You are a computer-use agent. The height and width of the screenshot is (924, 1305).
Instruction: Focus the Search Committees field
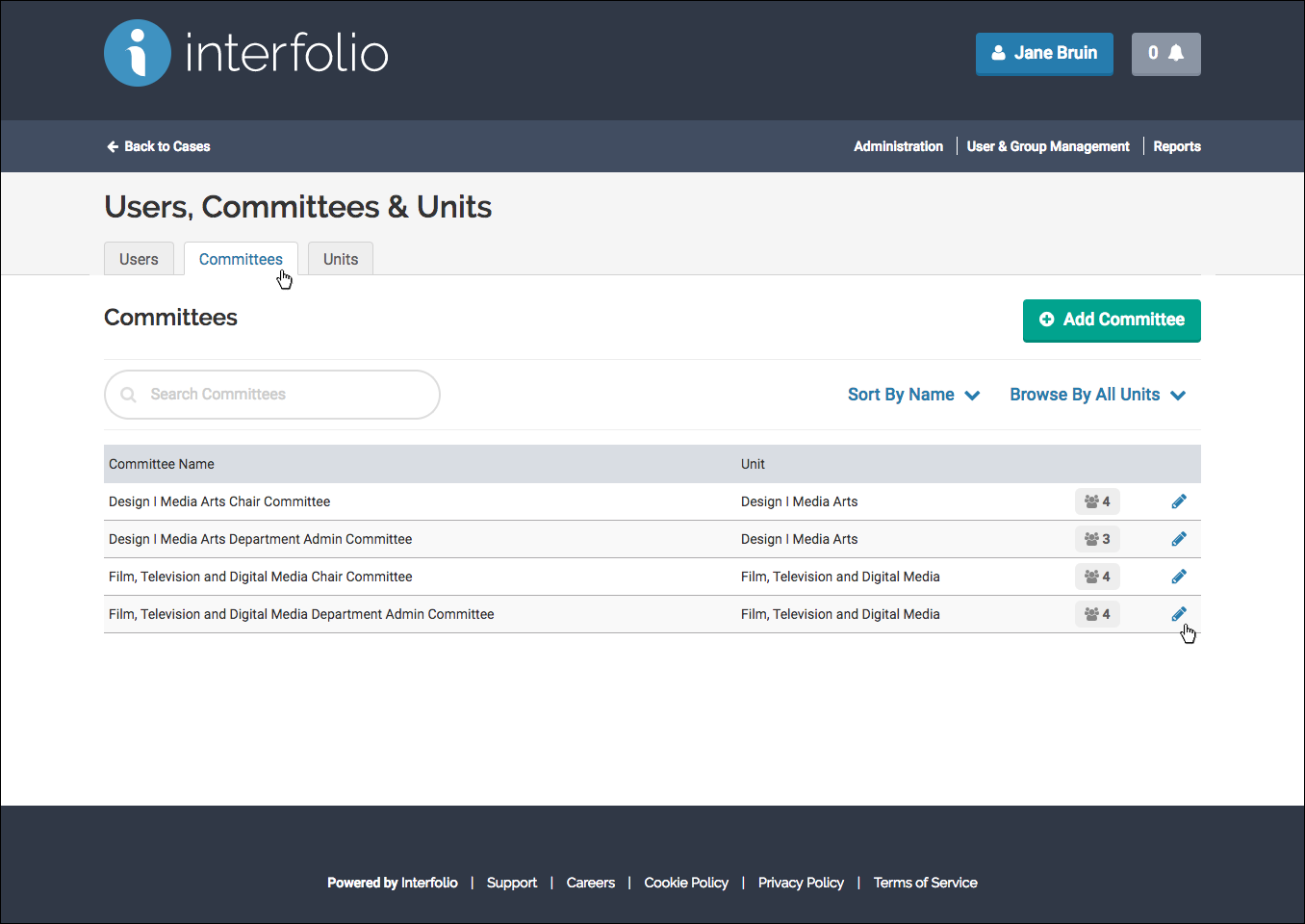[272, 395]
